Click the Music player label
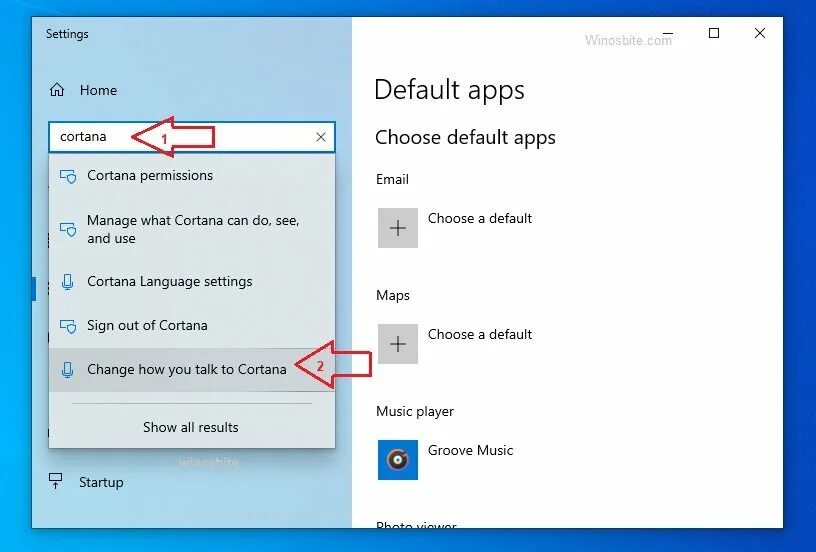 (415, 412)
